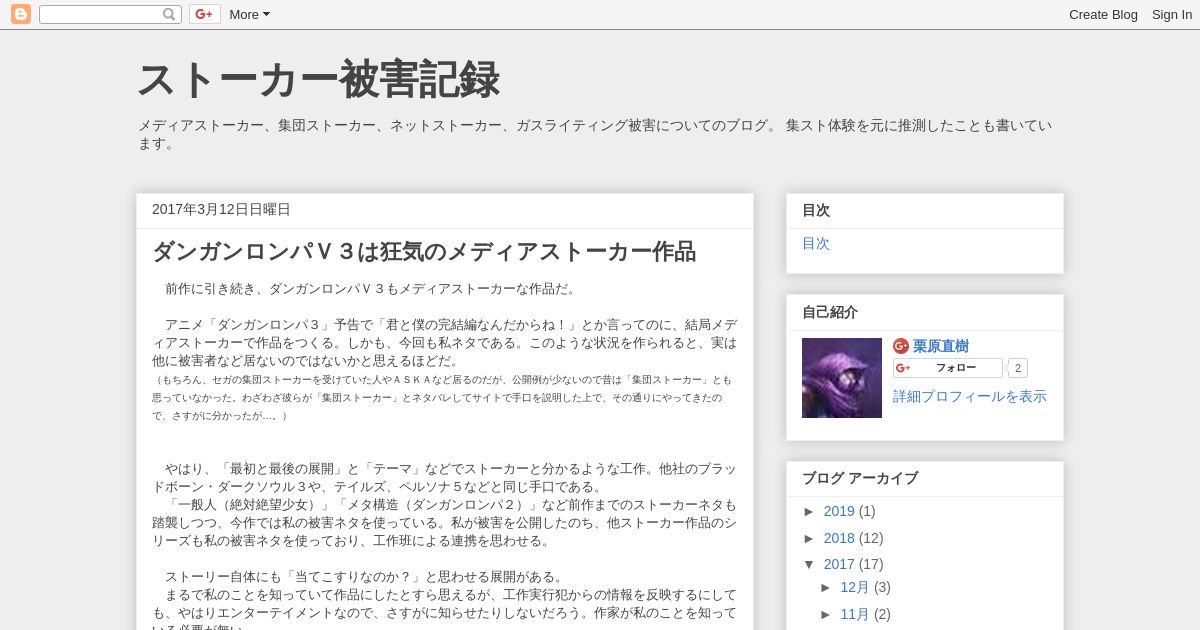Image resolution: width=1200 pixels, height=630 pixels.
Task: Click the Google+ フォロー button
Action: coord(948,368)
